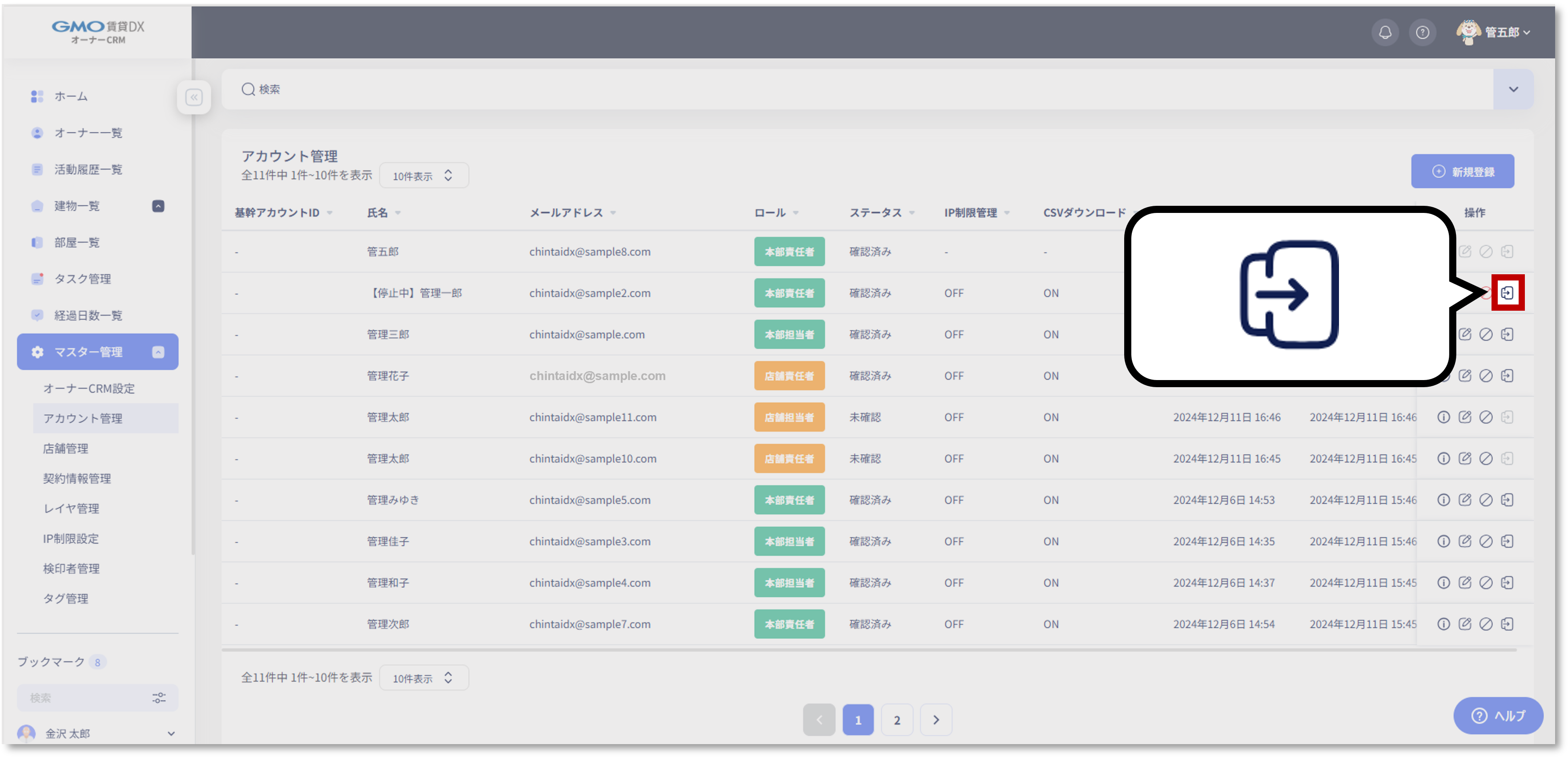Open the help question mark icon in header

1422,32
